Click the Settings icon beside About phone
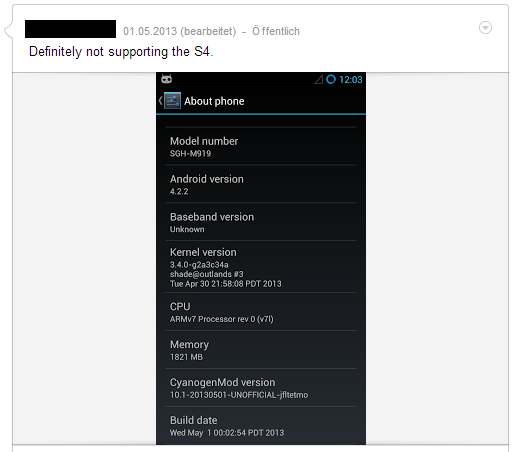Image resolution: width=512 pixels, height=452 pixels. 172,101
